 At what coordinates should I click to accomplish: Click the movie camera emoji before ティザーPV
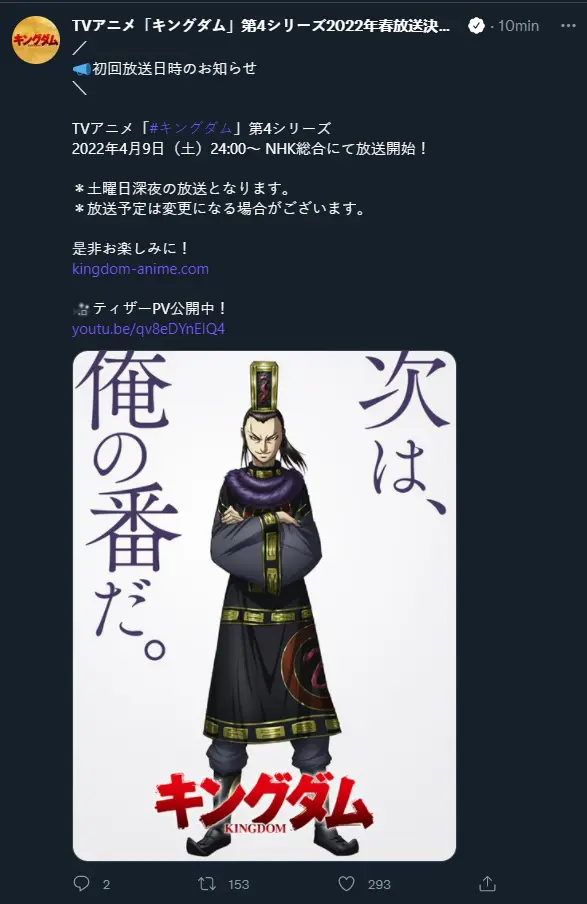pyautogui.click(x=81, y=310)
